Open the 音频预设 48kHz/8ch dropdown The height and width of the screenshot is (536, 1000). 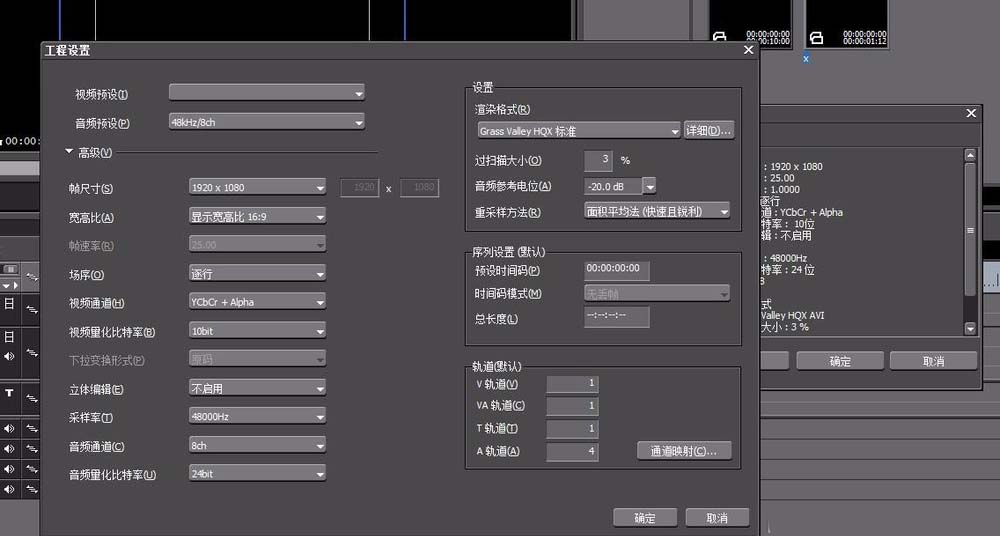[x=267, y=122]
